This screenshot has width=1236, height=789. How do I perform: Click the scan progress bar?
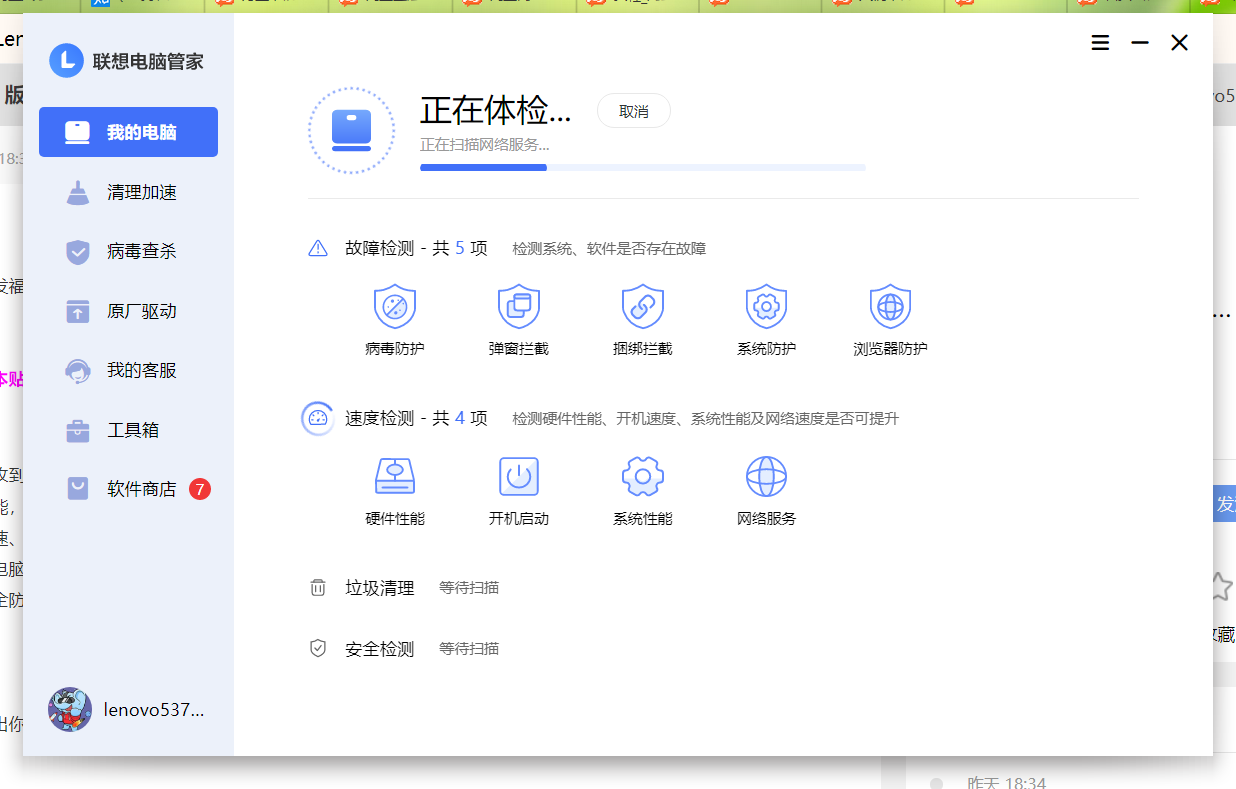(x=643, y=167)
